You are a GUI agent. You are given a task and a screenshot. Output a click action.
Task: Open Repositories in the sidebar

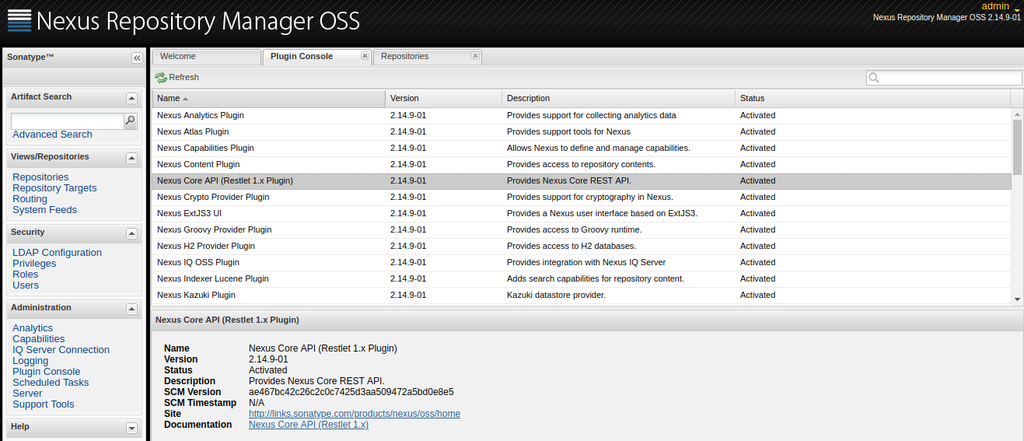coord(40,177)
